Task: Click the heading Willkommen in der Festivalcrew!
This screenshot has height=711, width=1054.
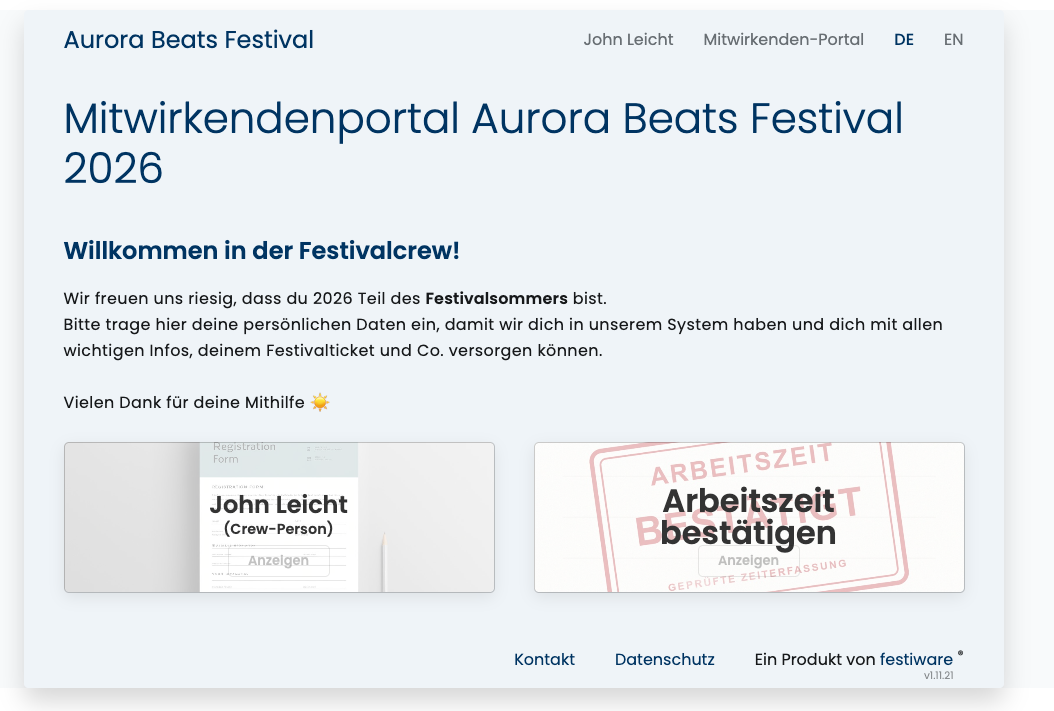Action: [x=261, y=250]
